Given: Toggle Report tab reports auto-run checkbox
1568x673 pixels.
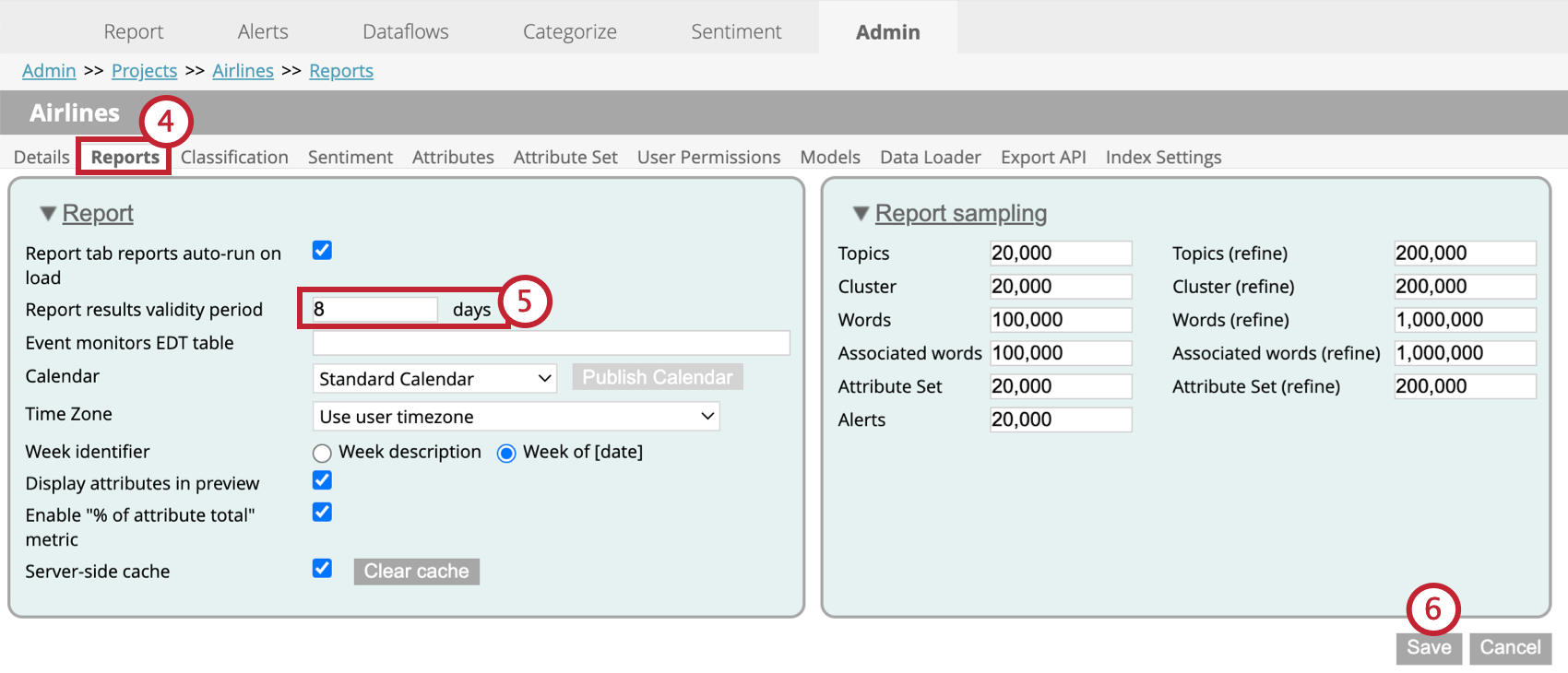Looking at the screenshot, I should pos(322,251).
